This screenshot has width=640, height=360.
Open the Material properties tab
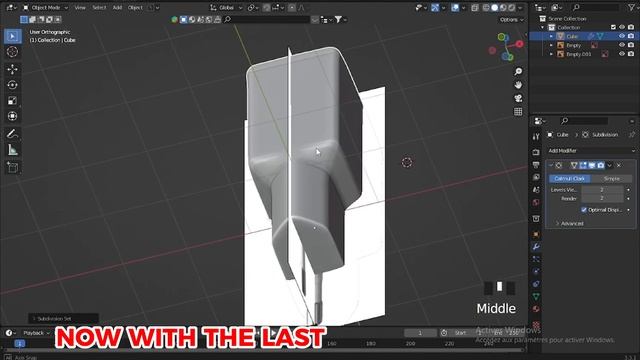point(536,309)
